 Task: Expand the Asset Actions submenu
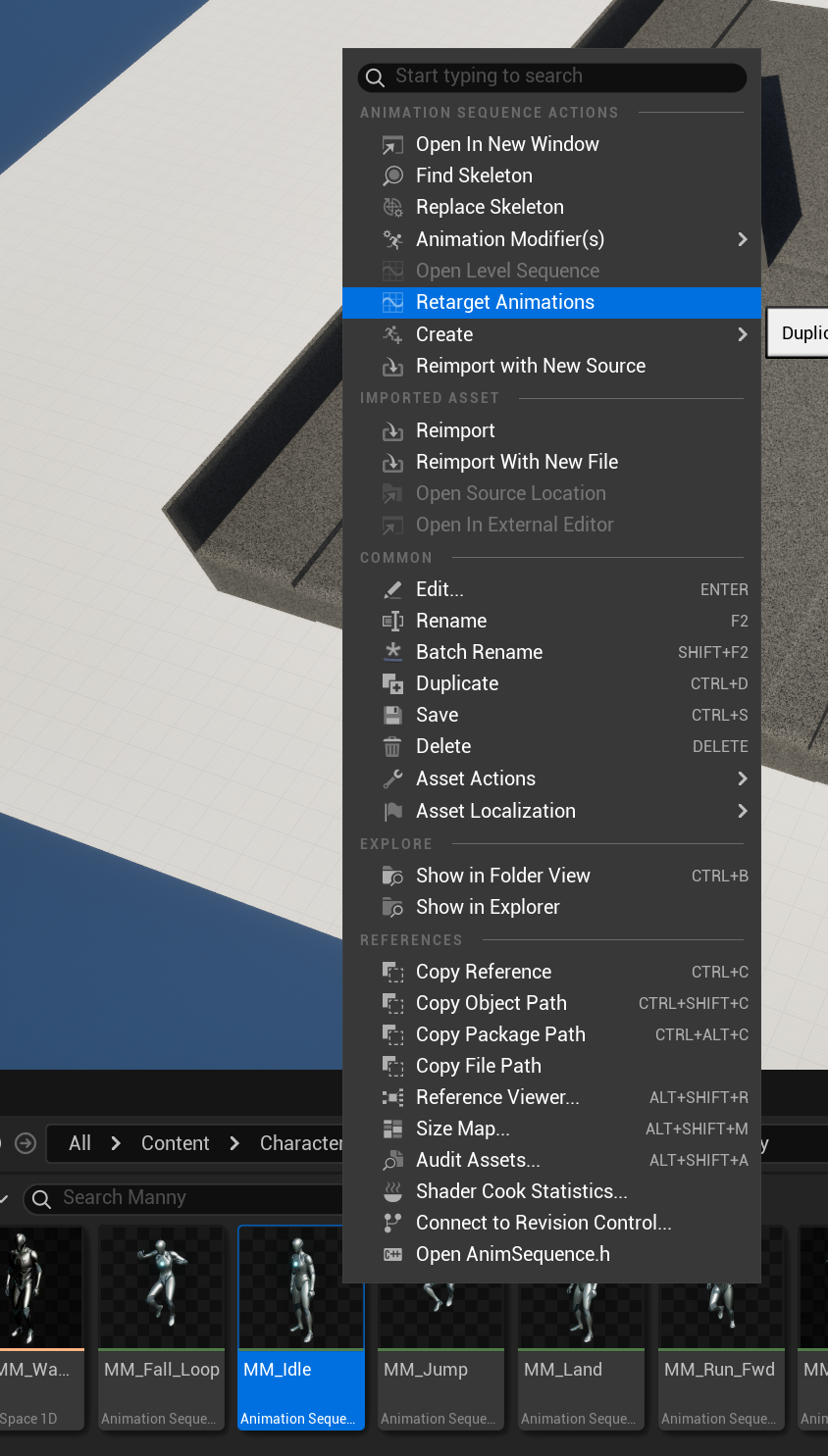point(742,778)
